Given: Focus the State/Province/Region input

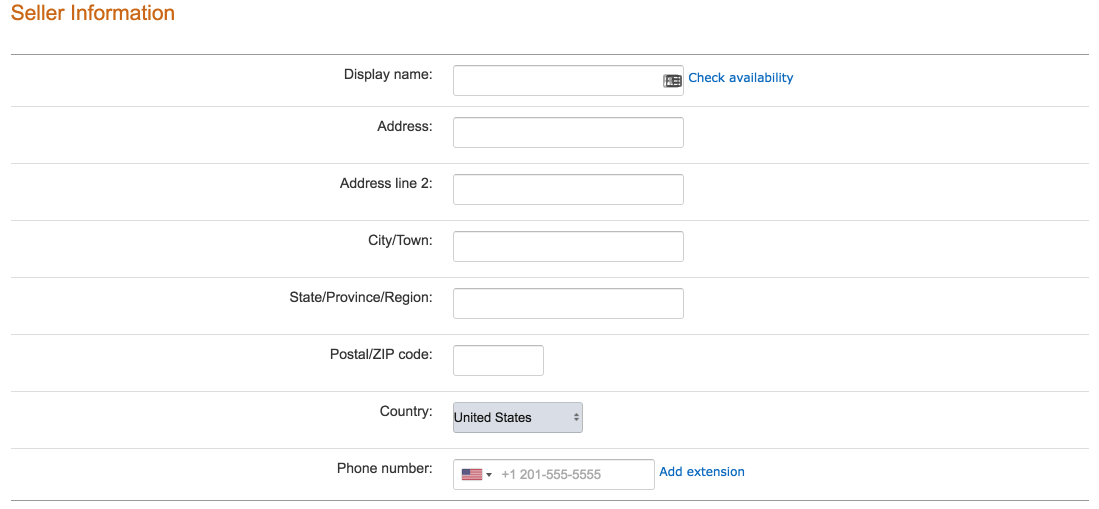Looking at the screenshot, I should point(568,303).
